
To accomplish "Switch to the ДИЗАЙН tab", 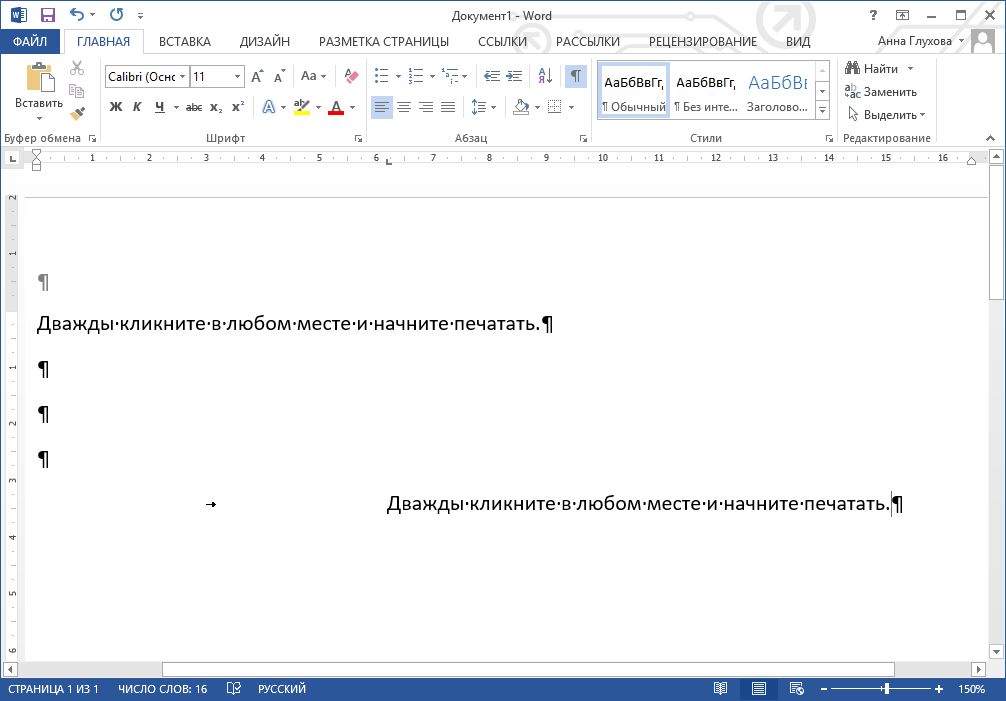I will click(264, 42).
